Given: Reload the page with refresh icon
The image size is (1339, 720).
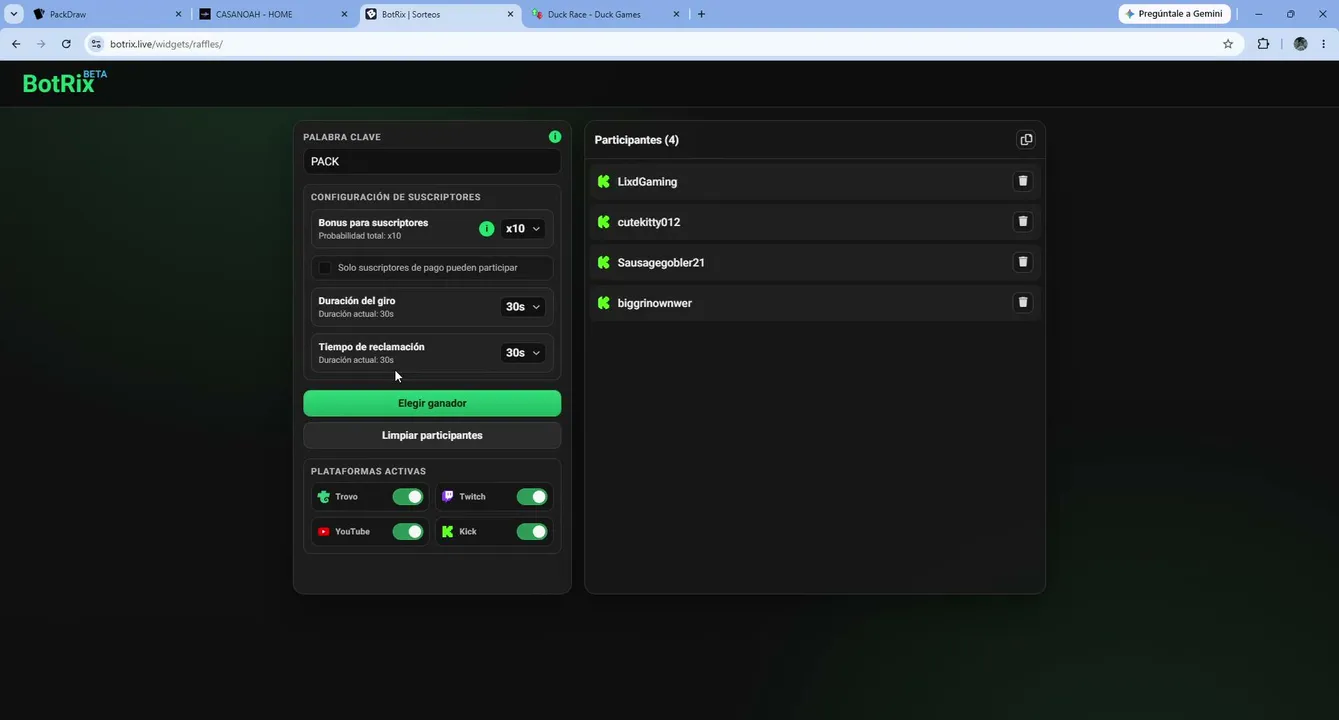Looking at the screenshot, I should [66, 44].
